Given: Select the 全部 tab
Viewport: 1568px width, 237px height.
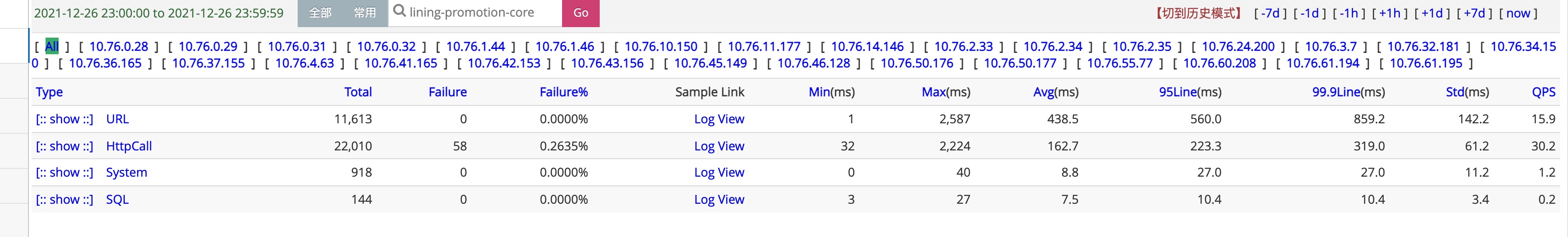Looking at the screenshot, I should [x=320, y=13].
